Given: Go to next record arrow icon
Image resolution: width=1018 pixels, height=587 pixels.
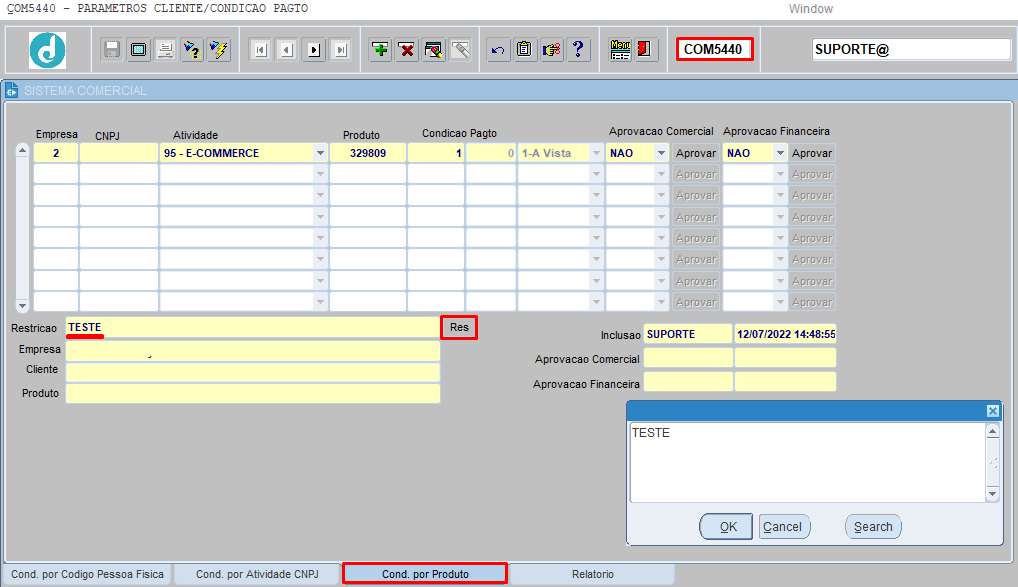Looking at the screenshot, I should pyautogui.click(x=314, y=50).
